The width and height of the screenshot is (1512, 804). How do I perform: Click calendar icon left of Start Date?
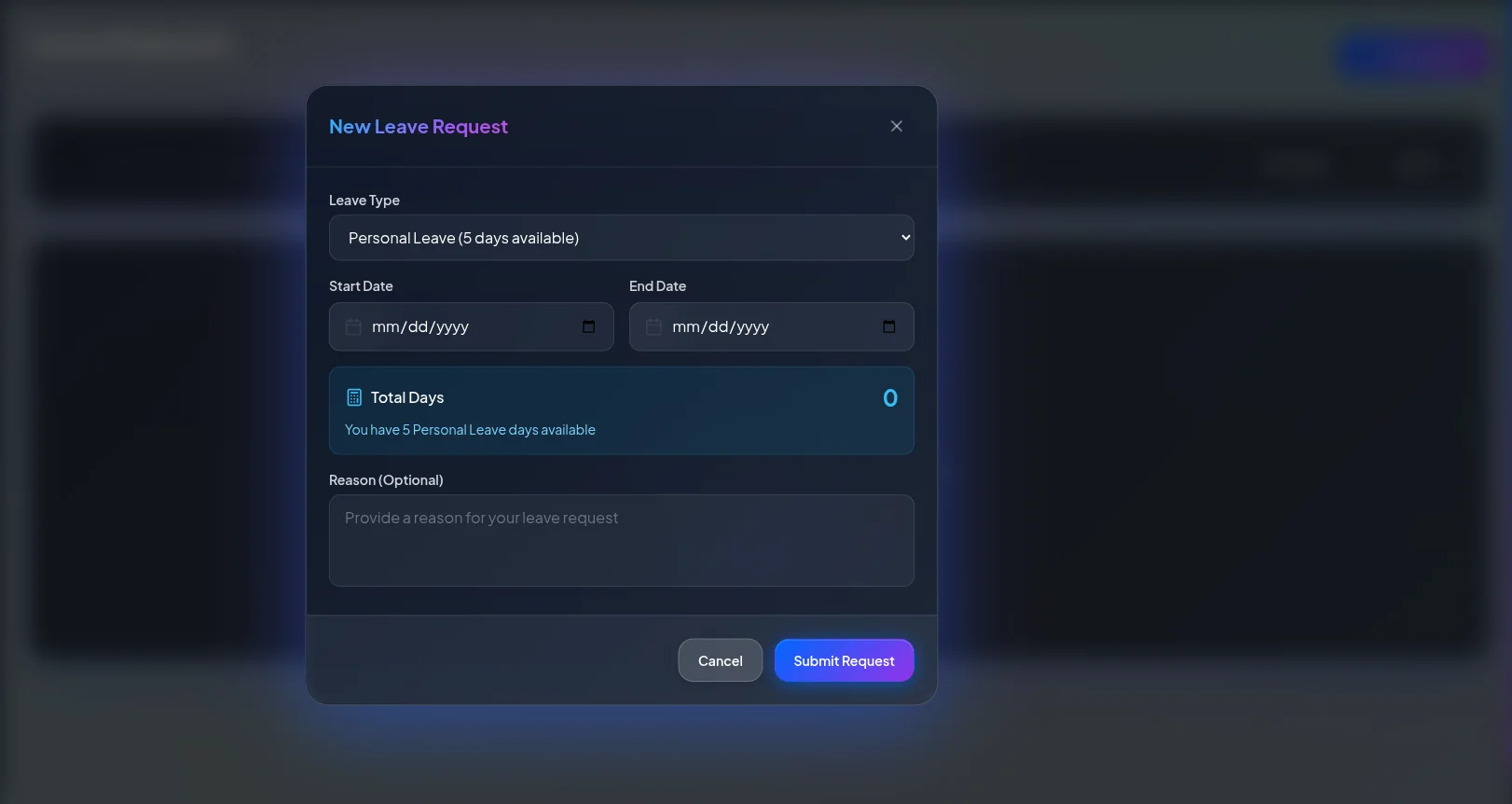(353, 326)
